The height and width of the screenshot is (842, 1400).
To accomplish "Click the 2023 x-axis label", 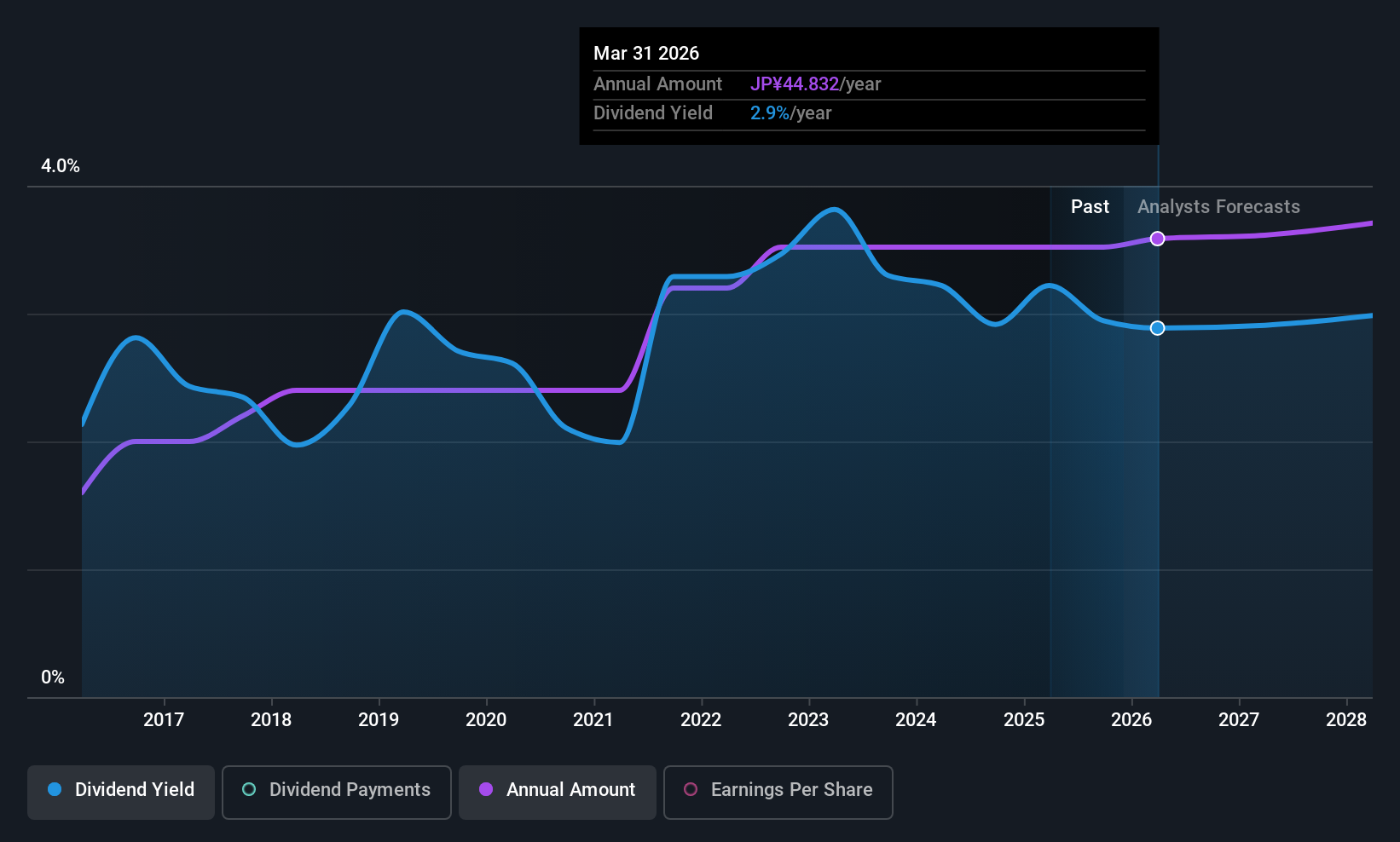I will (x=808, y=720).
